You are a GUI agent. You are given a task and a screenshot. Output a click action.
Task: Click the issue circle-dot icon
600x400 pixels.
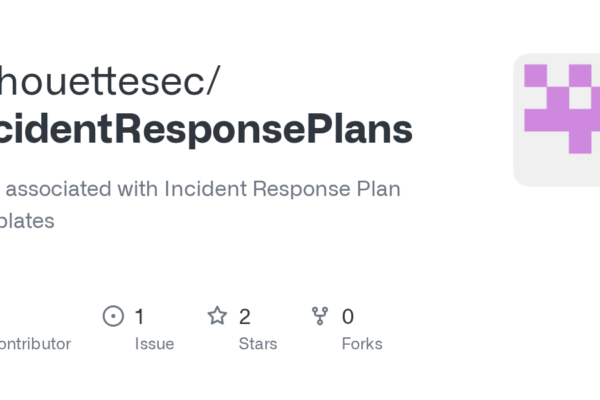pos(114,317)
